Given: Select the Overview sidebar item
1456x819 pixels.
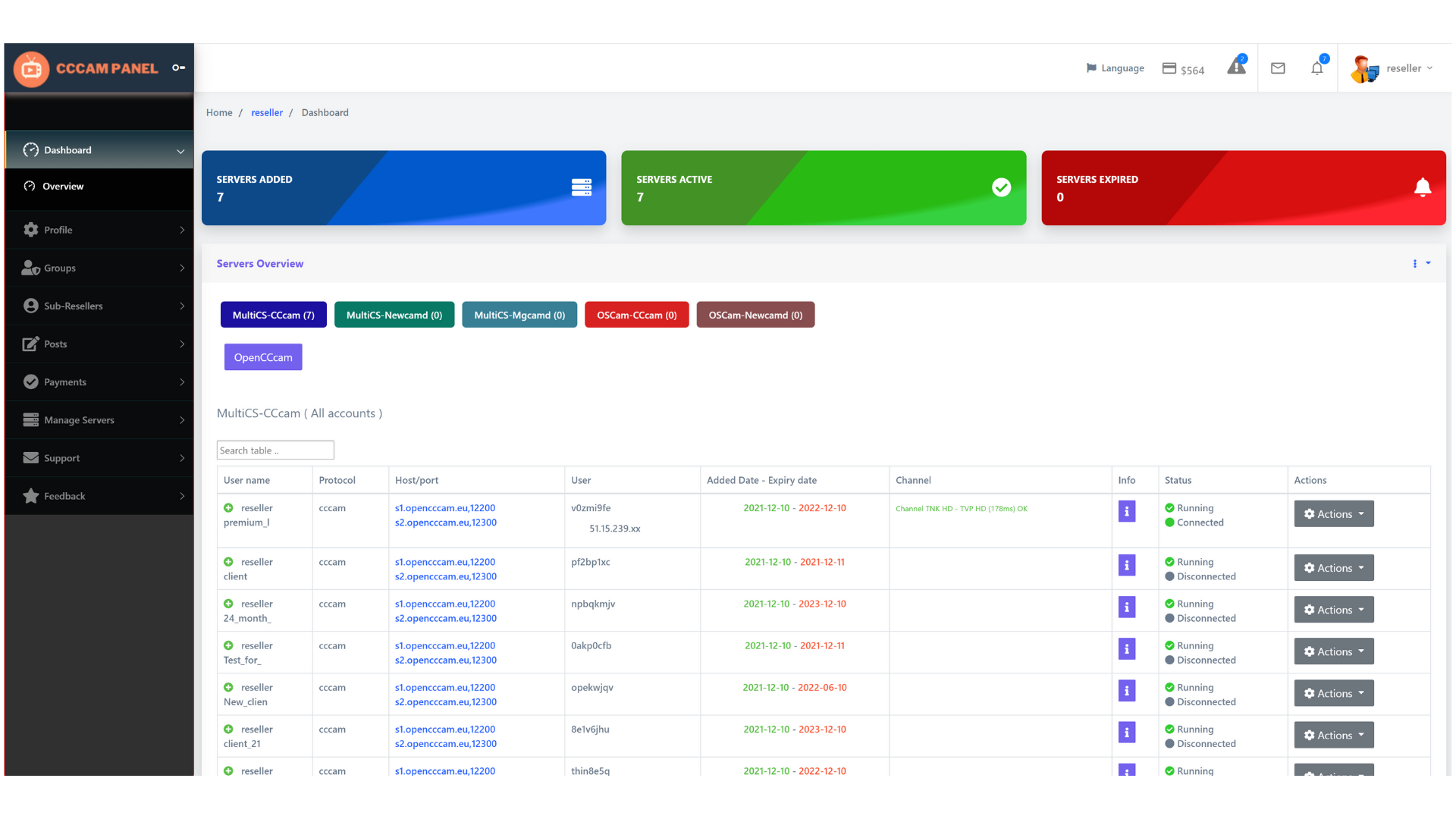Looking at the screenshot, I should tap(99, 187).
